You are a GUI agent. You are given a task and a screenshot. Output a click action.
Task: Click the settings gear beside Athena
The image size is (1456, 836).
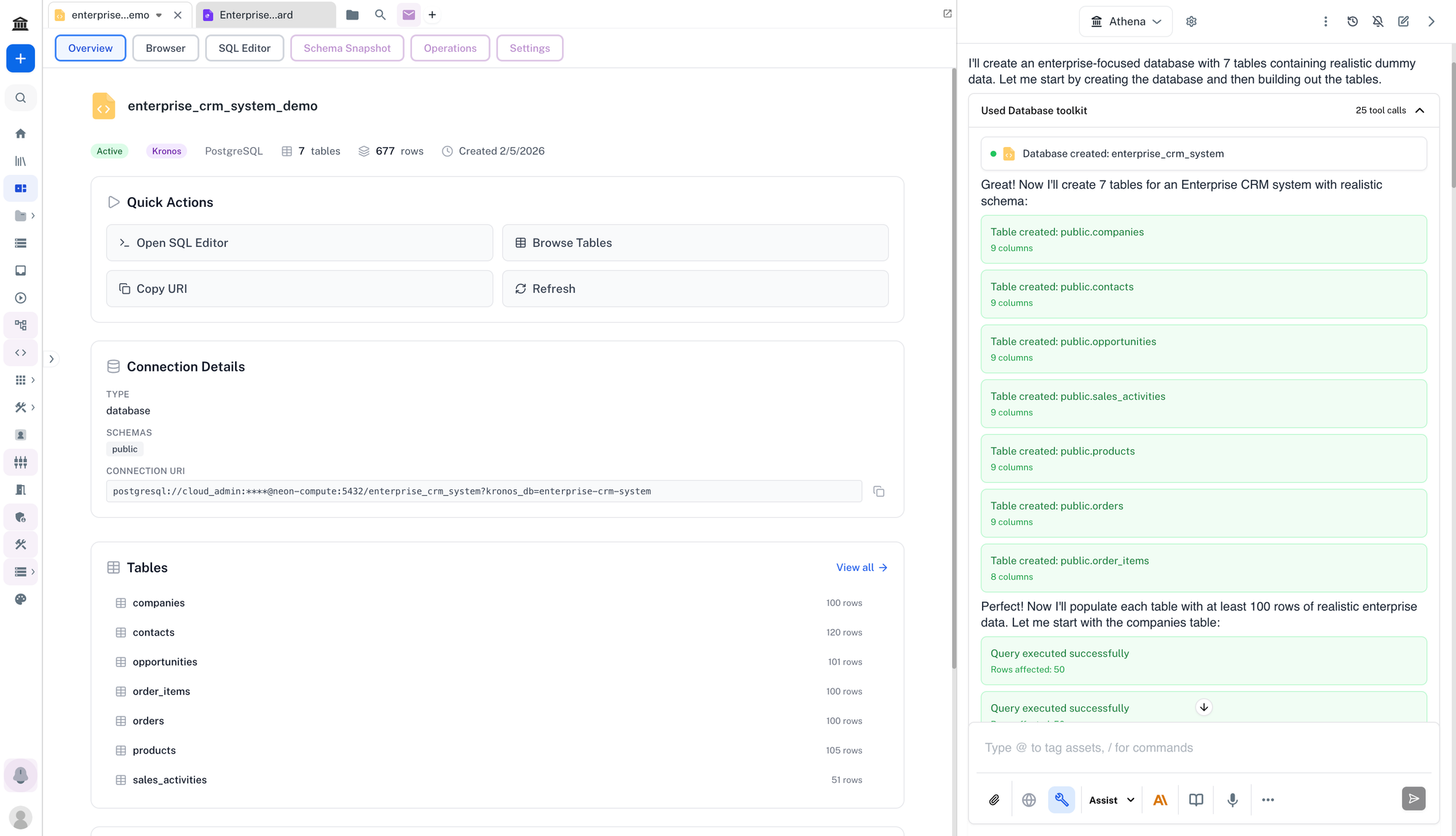1191,22
